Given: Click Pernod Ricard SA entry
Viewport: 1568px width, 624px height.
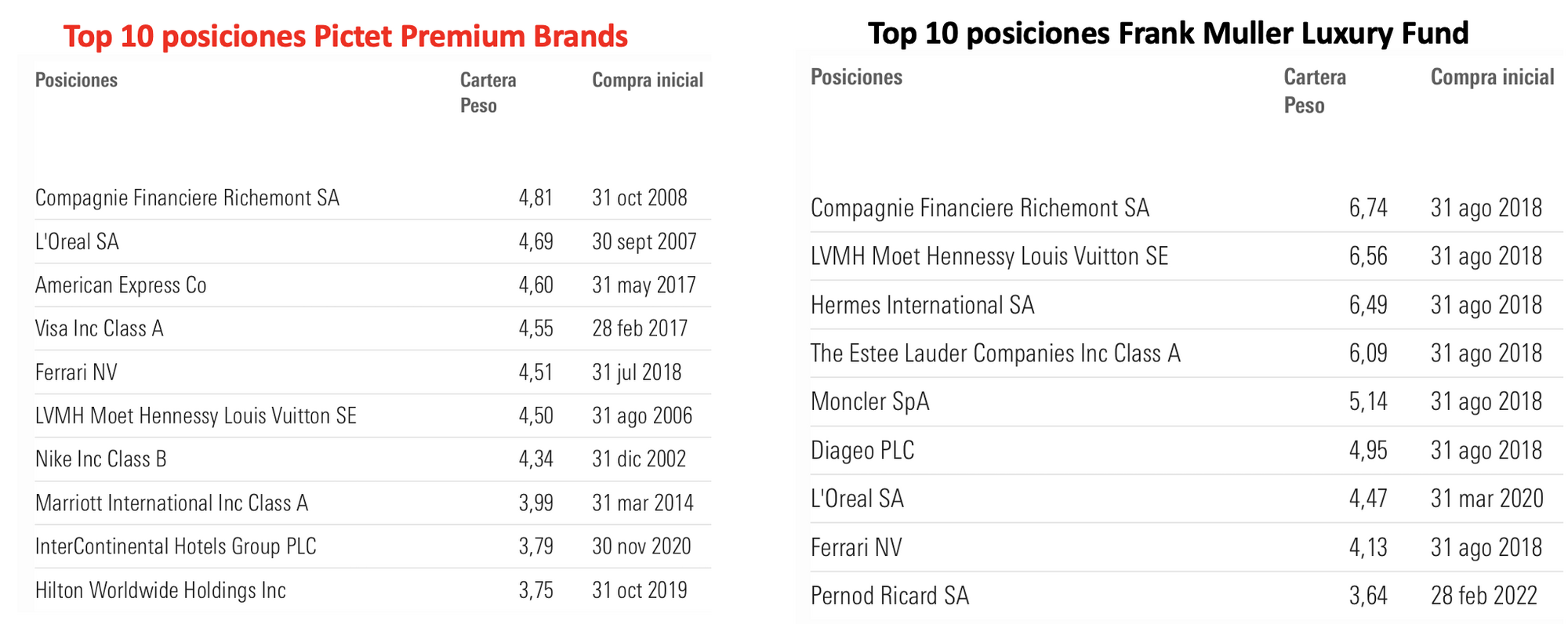Looking at the screenshot, I should coord(890,596).
